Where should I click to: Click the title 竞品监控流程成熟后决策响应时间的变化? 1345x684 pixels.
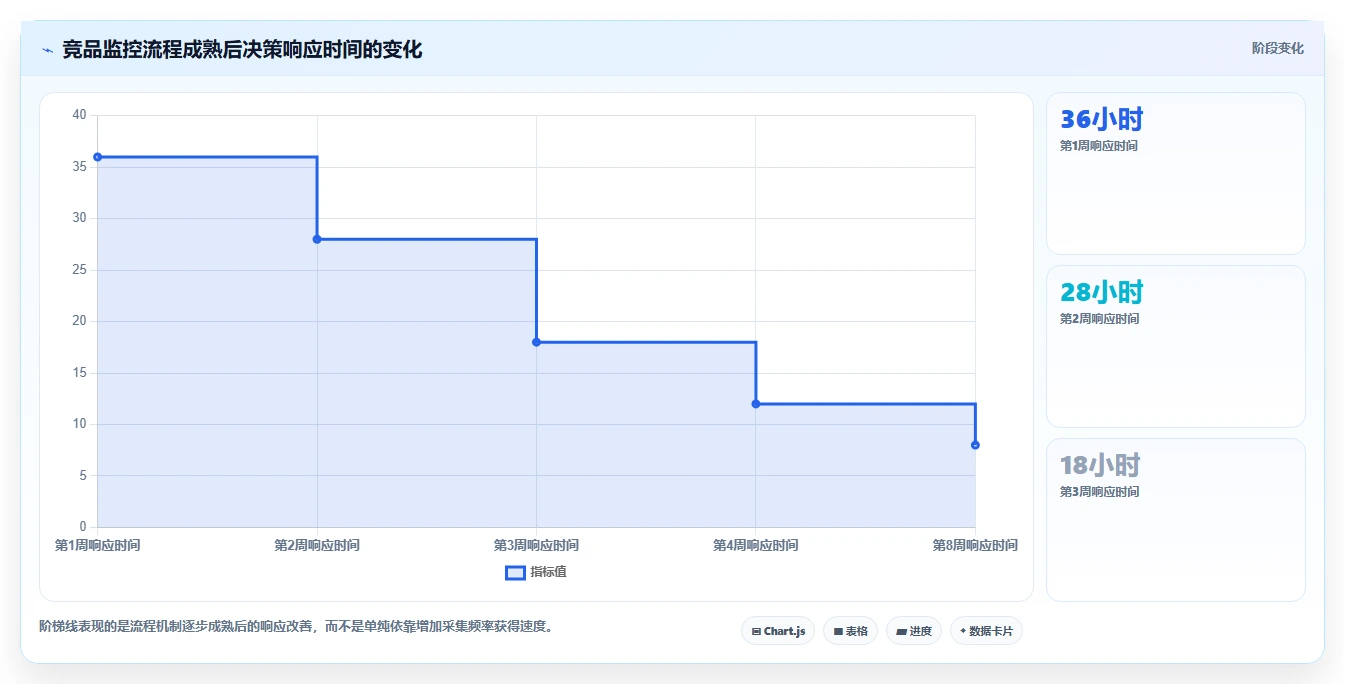242,49
